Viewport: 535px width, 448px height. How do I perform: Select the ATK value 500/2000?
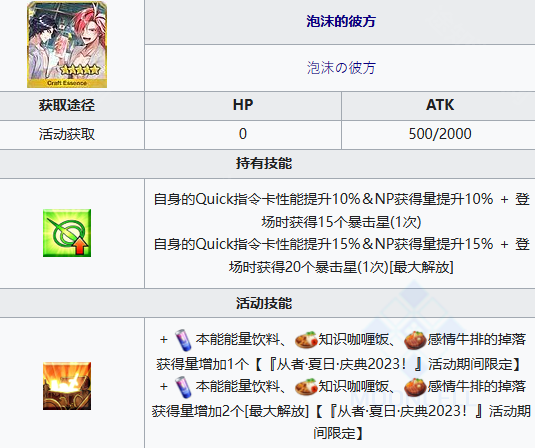tap(440, 134)
